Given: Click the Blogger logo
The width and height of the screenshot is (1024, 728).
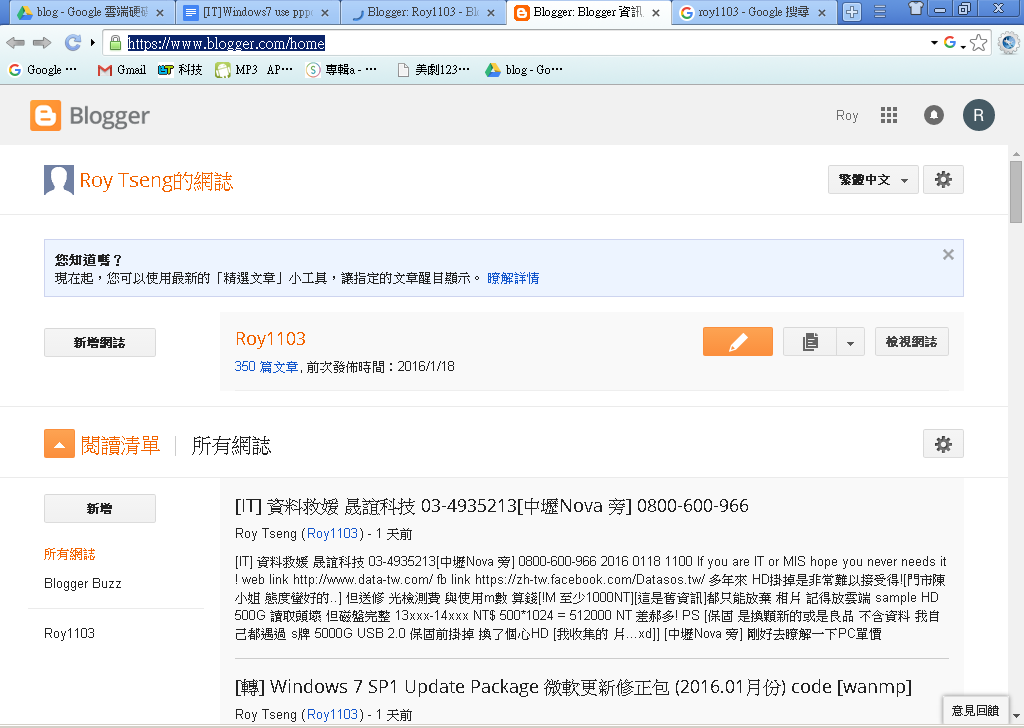Looking at the screenshot, I should (90, 116).
